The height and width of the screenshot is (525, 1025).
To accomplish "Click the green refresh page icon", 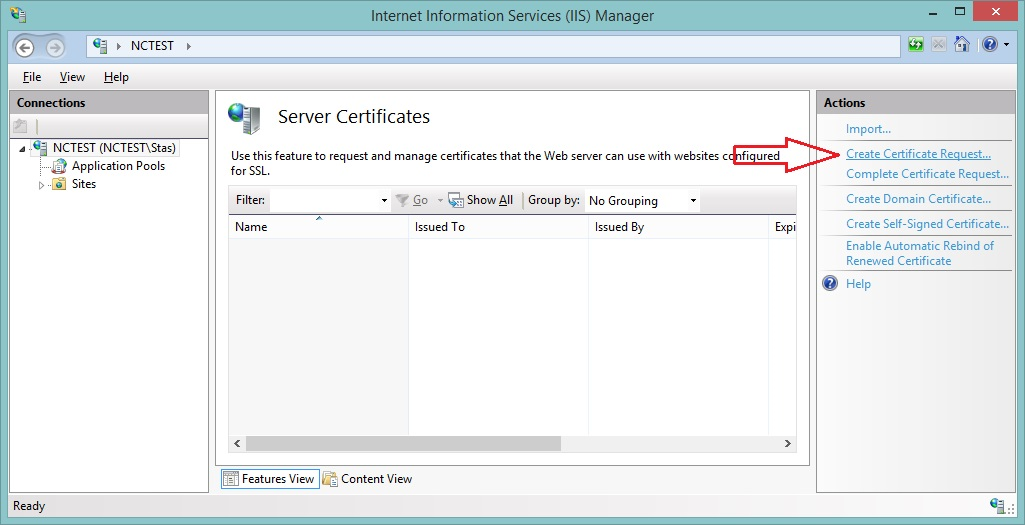I will pyautogui.click(x=916, y=45).
